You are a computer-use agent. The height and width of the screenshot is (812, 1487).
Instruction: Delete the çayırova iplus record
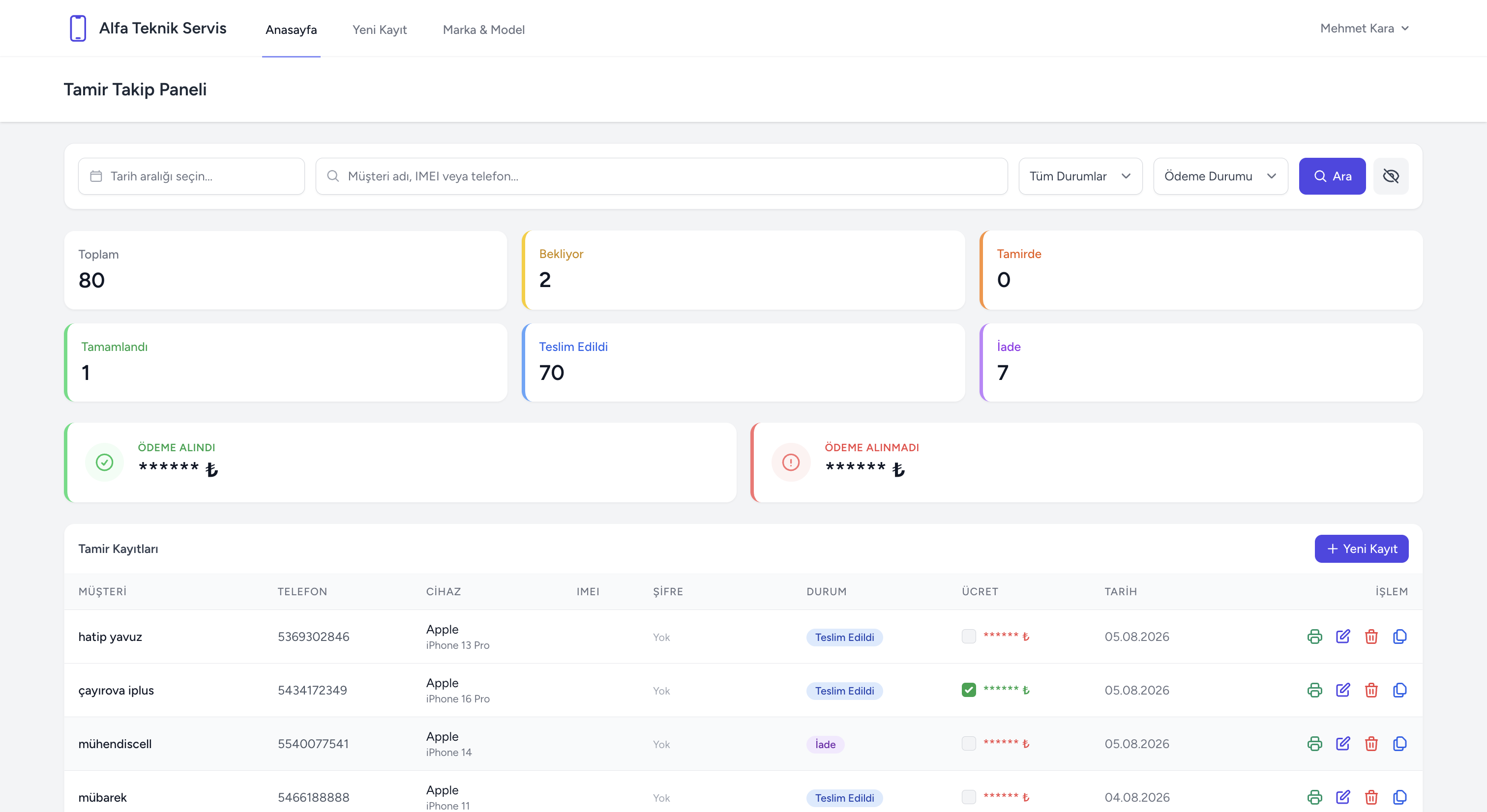(x=1371, y=690)
